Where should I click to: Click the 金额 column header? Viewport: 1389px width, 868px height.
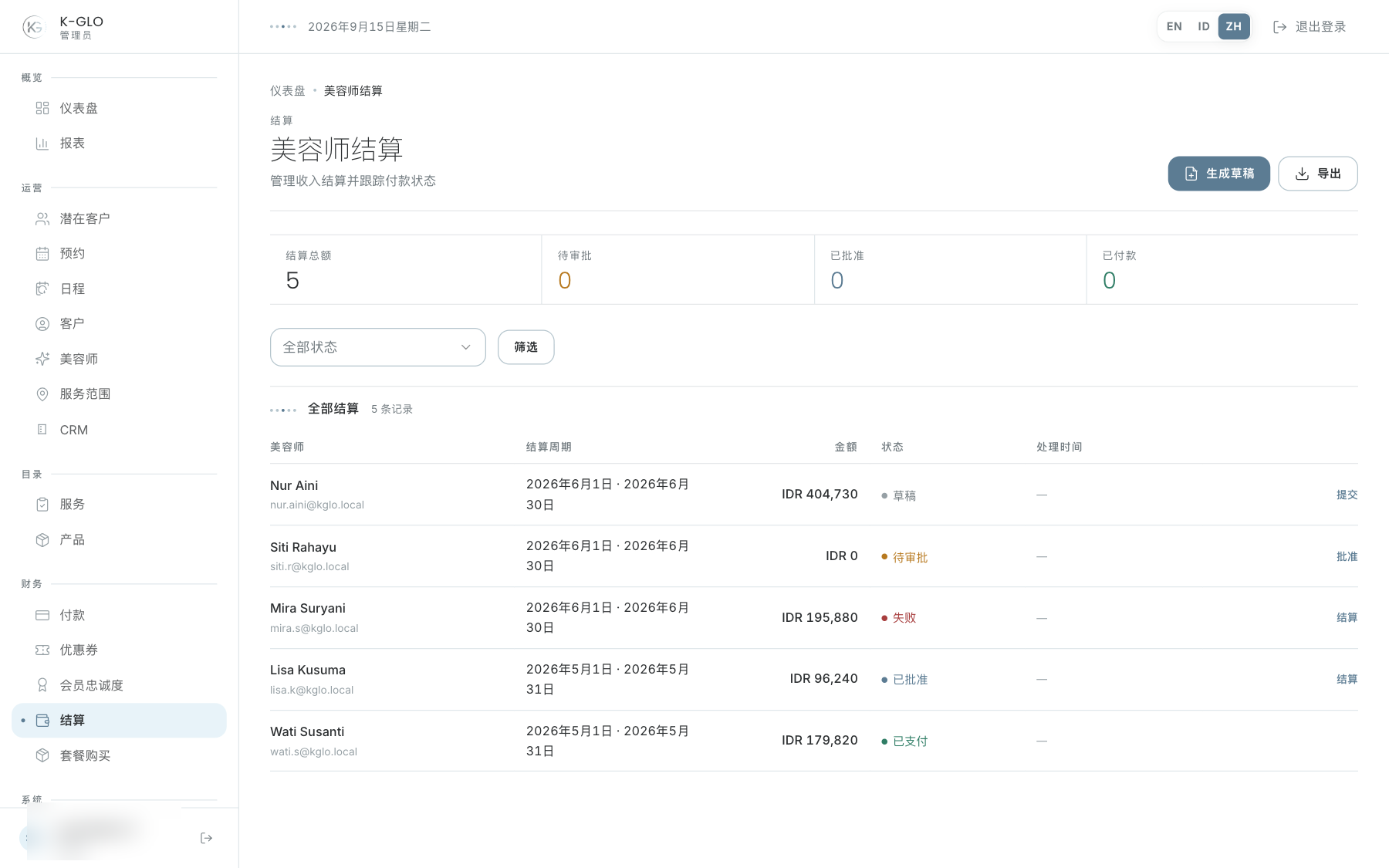[846, 447]
